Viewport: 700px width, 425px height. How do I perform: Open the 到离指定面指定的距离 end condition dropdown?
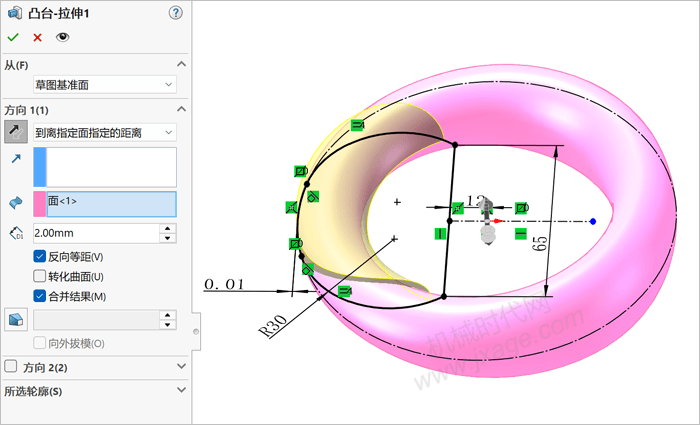[105, 132]
